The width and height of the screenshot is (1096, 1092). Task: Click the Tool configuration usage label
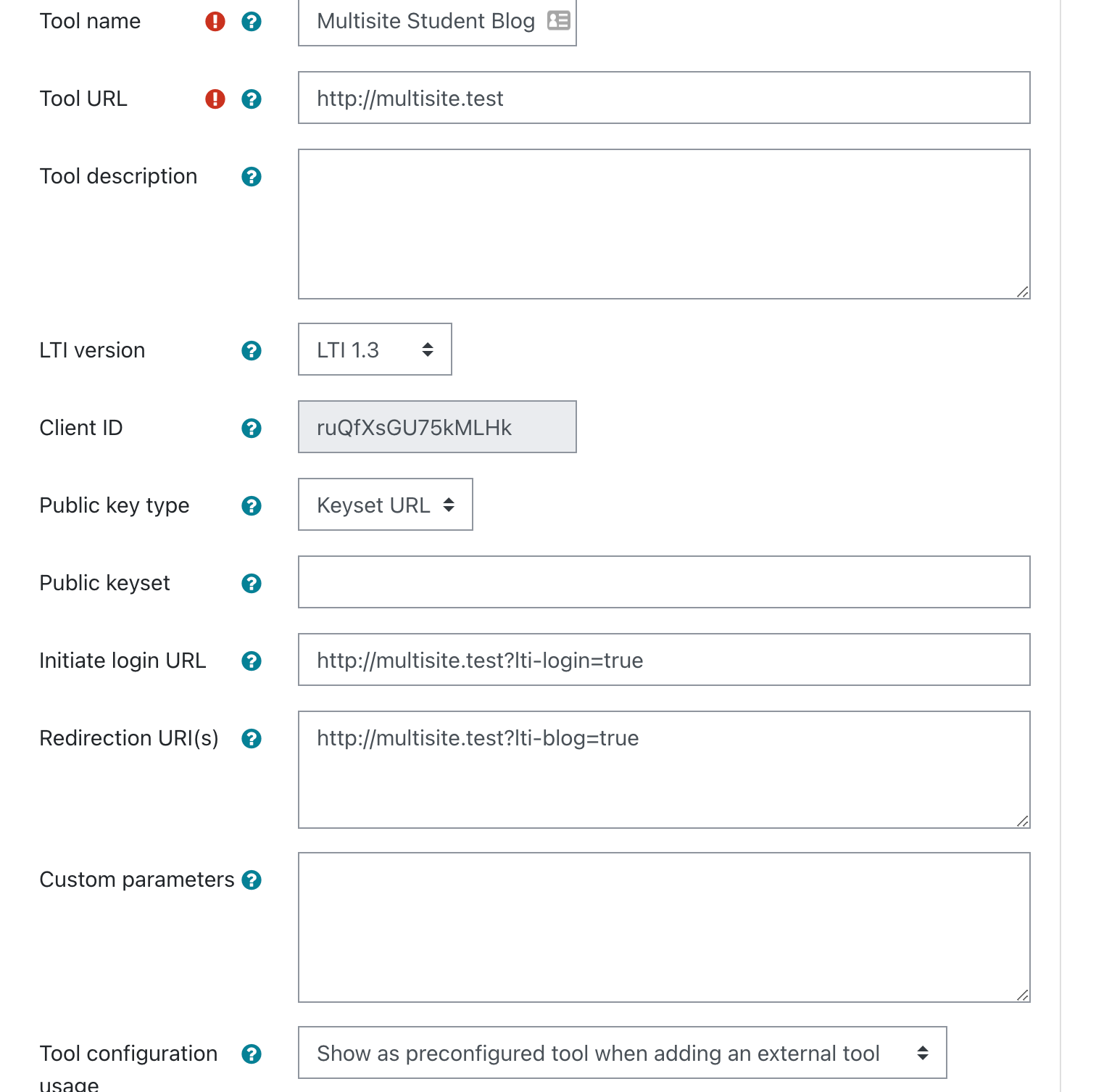point(128,1066)
